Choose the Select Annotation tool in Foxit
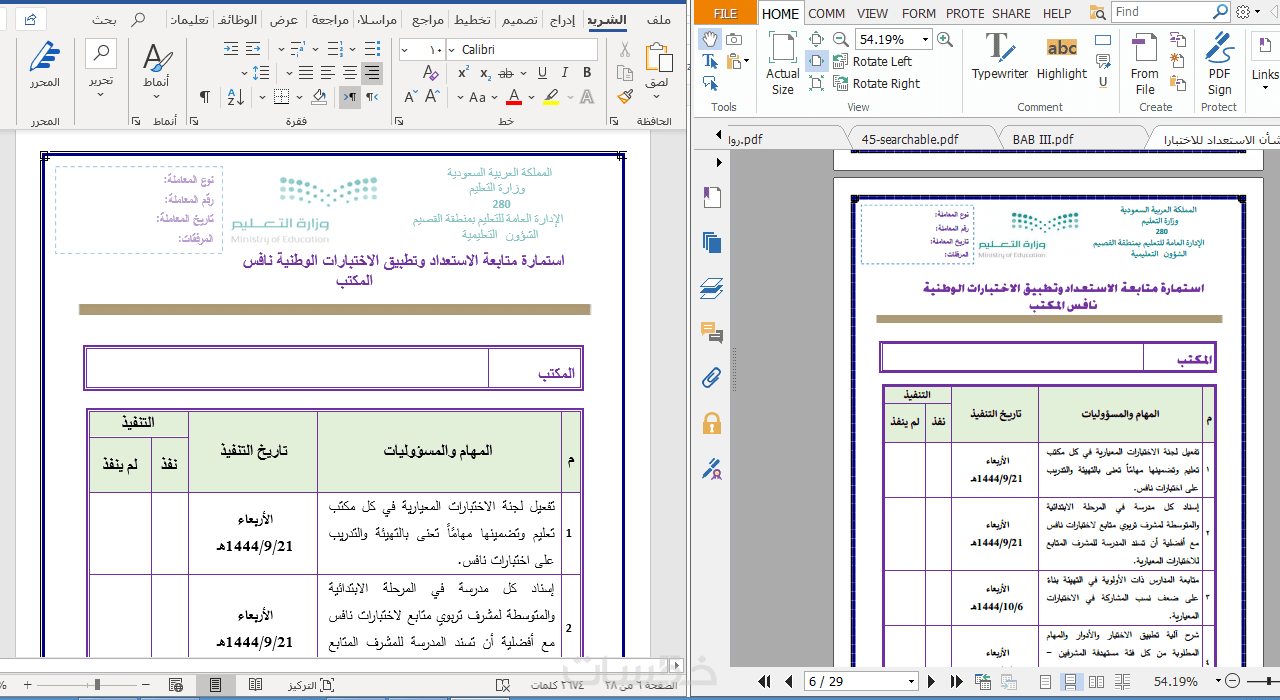Image resolution: width=1280 pixels, height=700 pixels. click(x=710, y=83)
